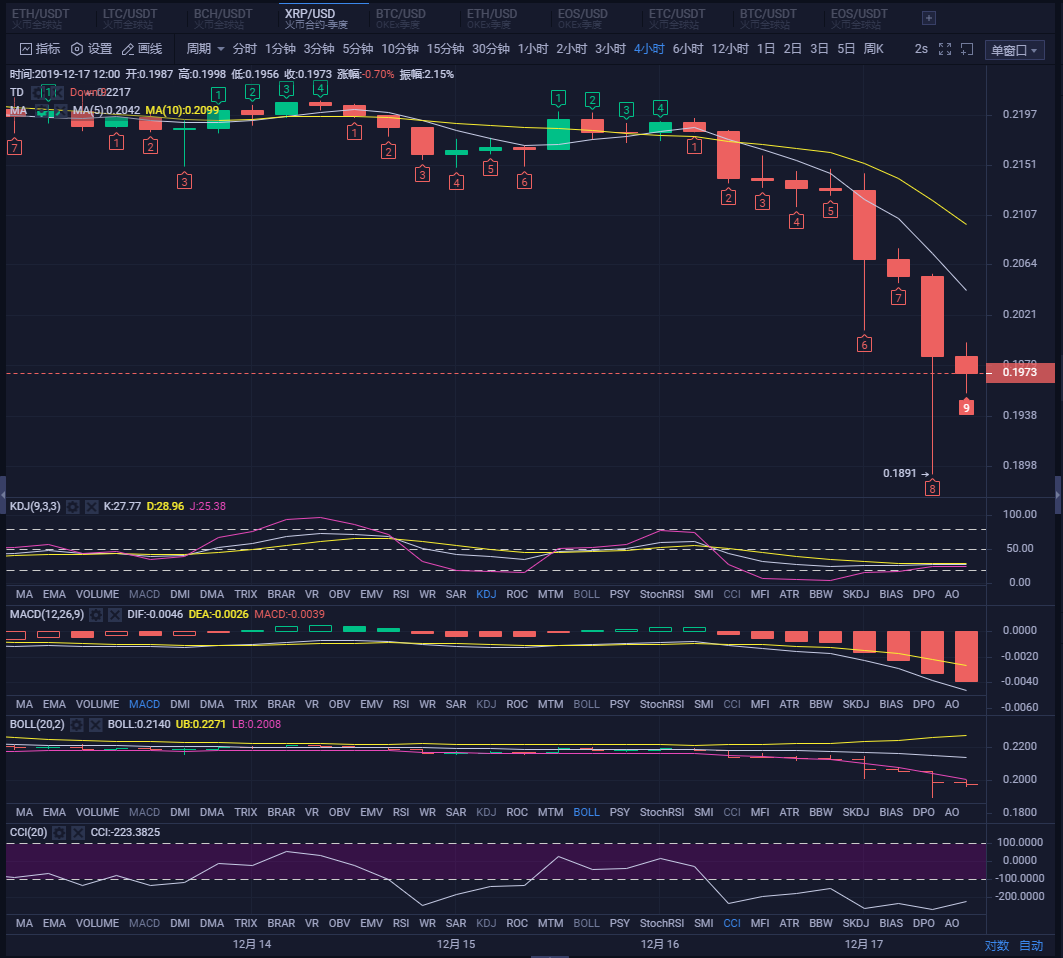Open the 设置 chart settings
The width and height of the screenshot is (1063, 958).
(93, 48)
